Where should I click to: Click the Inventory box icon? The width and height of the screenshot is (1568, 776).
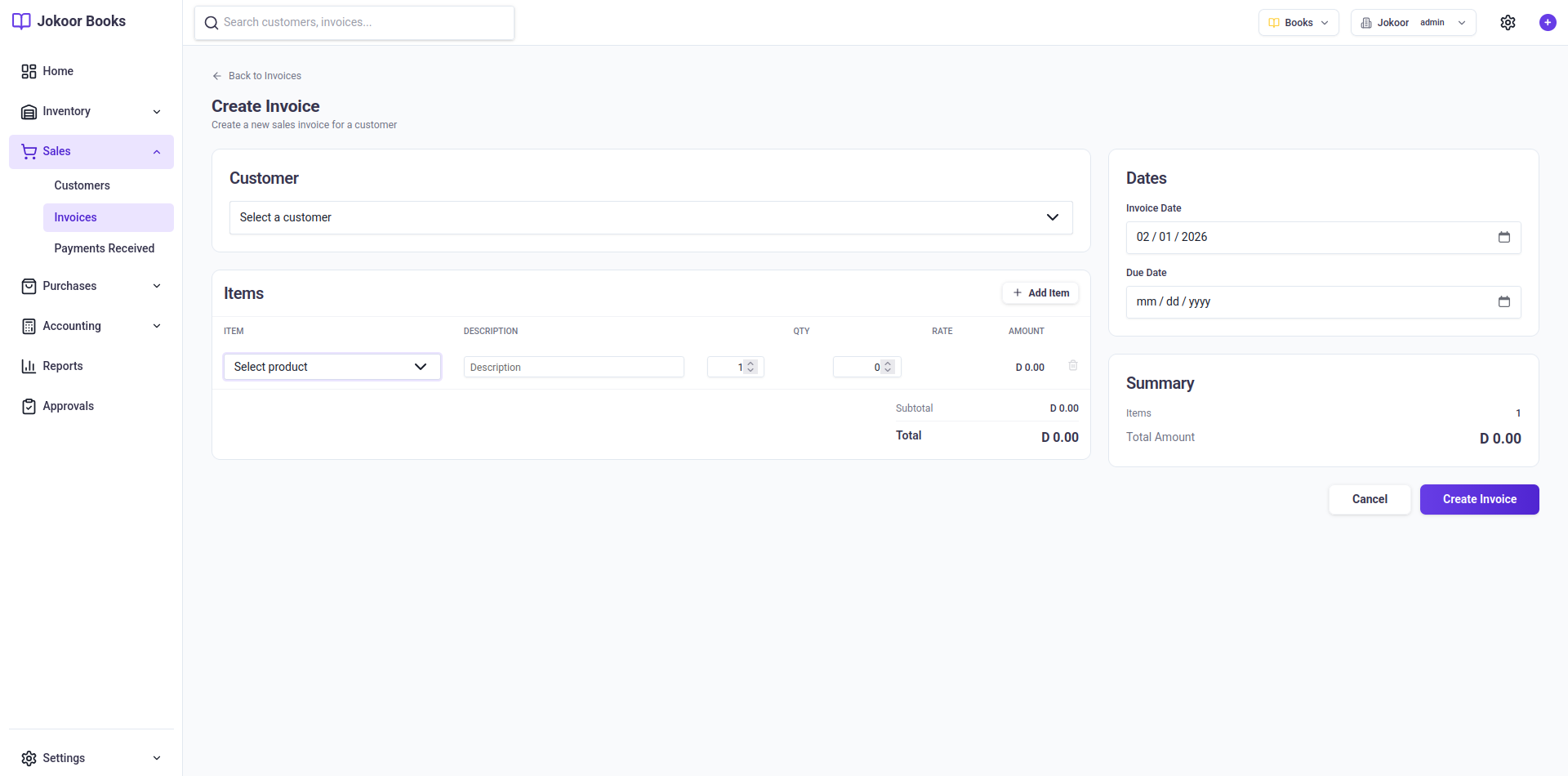29,111
